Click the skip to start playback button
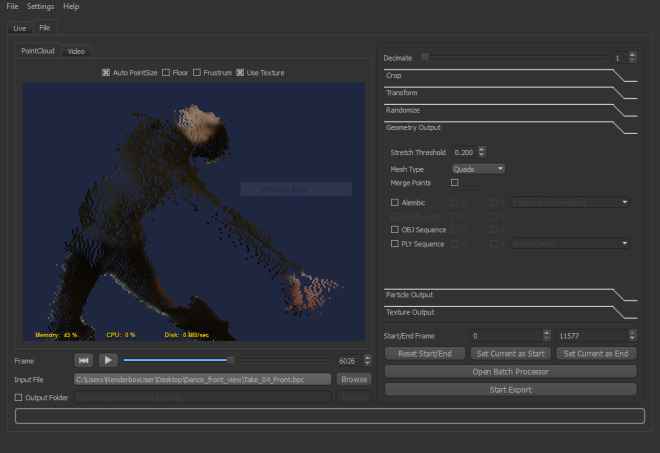Image resolution: width=660 pixels, height=453 pixels. (85, 360)
